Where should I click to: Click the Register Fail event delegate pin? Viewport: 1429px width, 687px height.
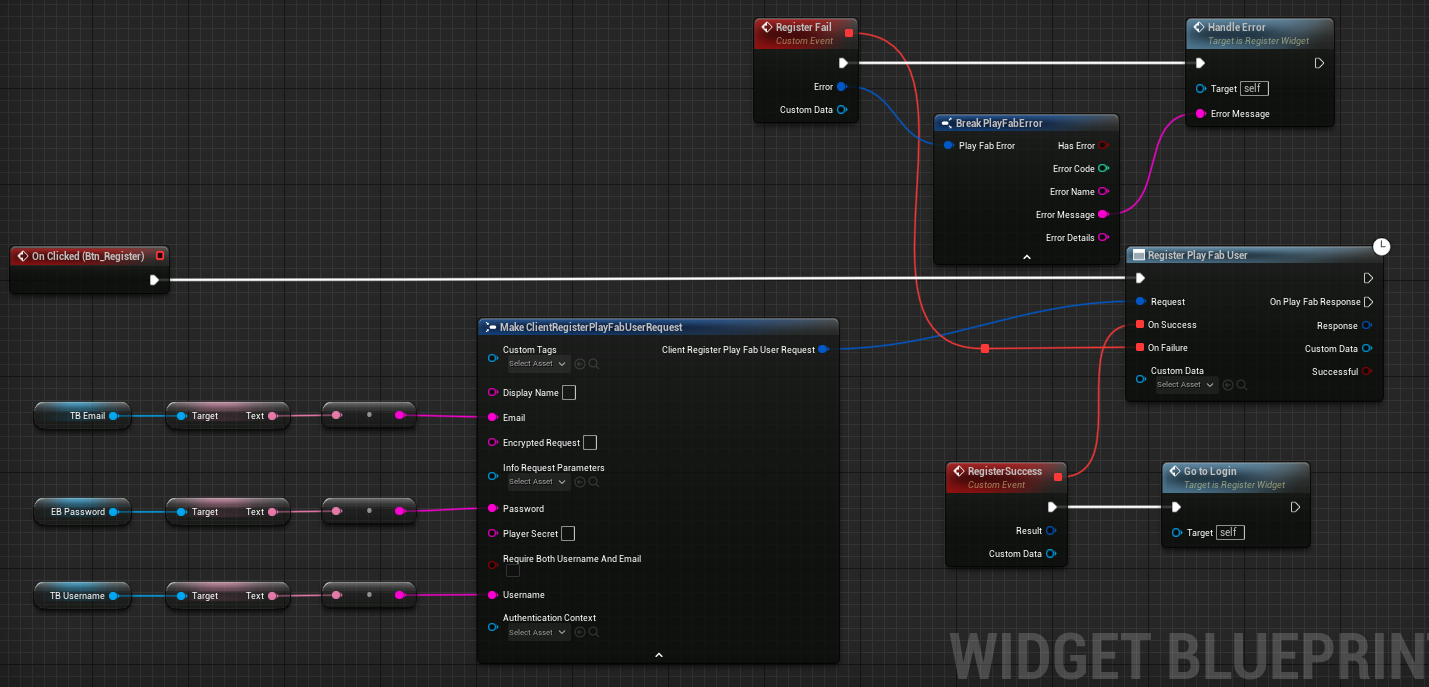849,33
